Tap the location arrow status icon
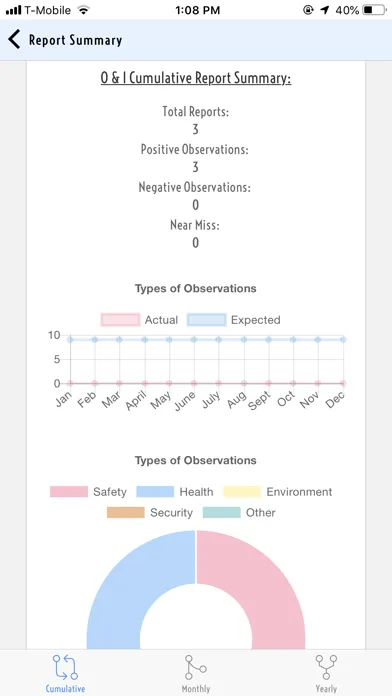The height and width of the screenshot is (696, 392). pos(325,10)
